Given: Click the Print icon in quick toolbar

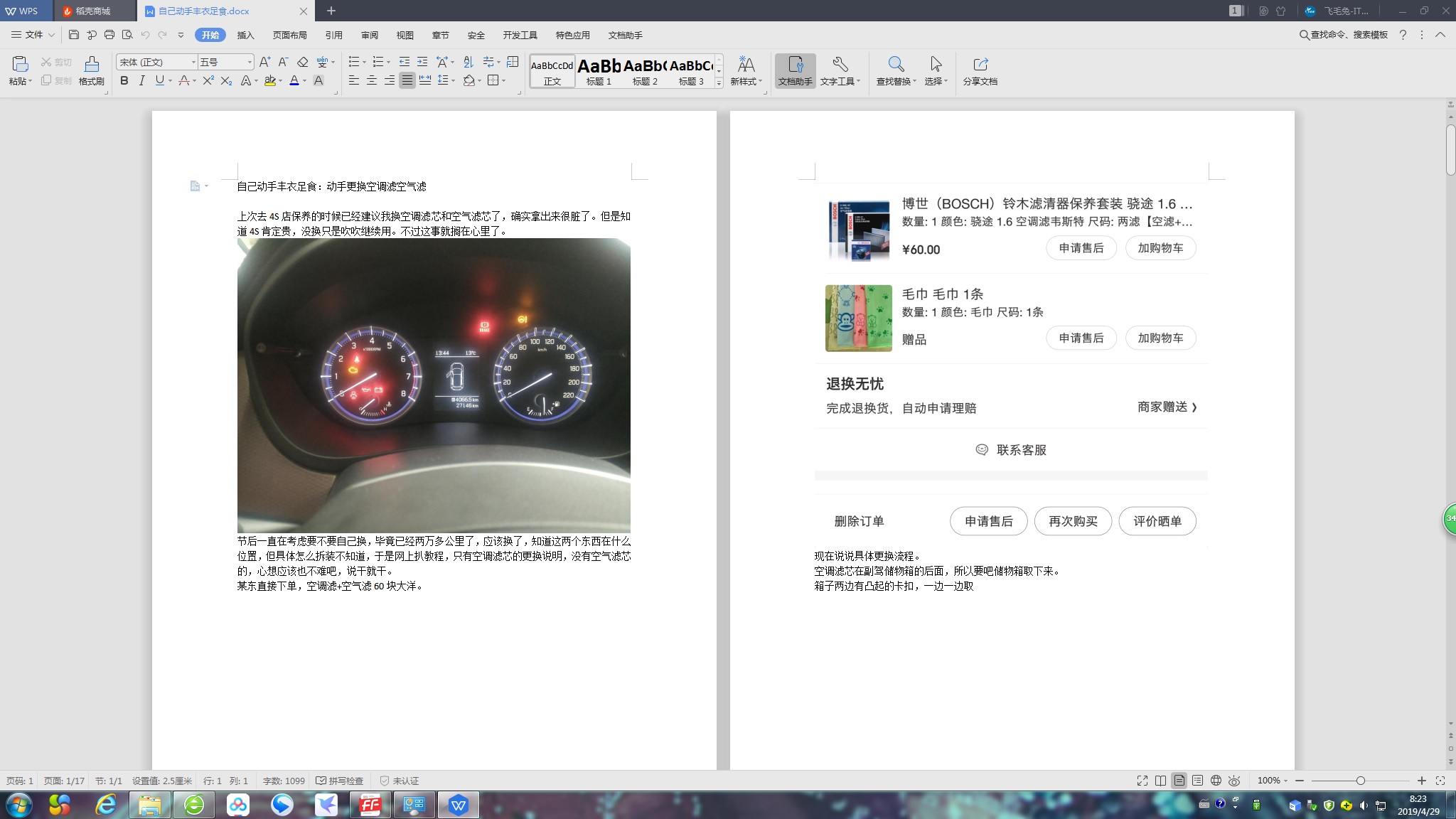Looking at the screenshot, I should click(x=109, y=35).
